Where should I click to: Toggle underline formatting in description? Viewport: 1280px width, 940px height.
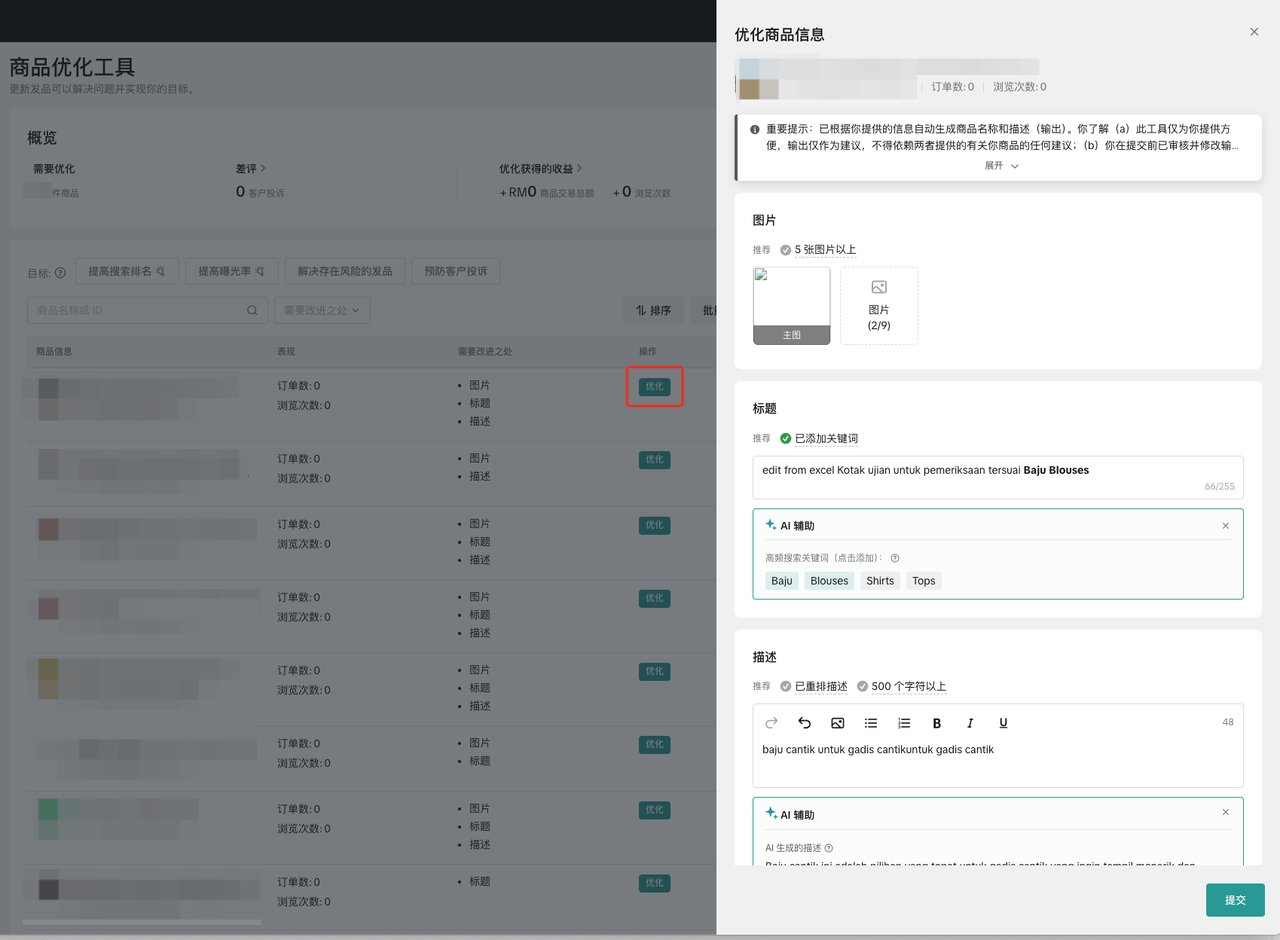point(1003,723)
